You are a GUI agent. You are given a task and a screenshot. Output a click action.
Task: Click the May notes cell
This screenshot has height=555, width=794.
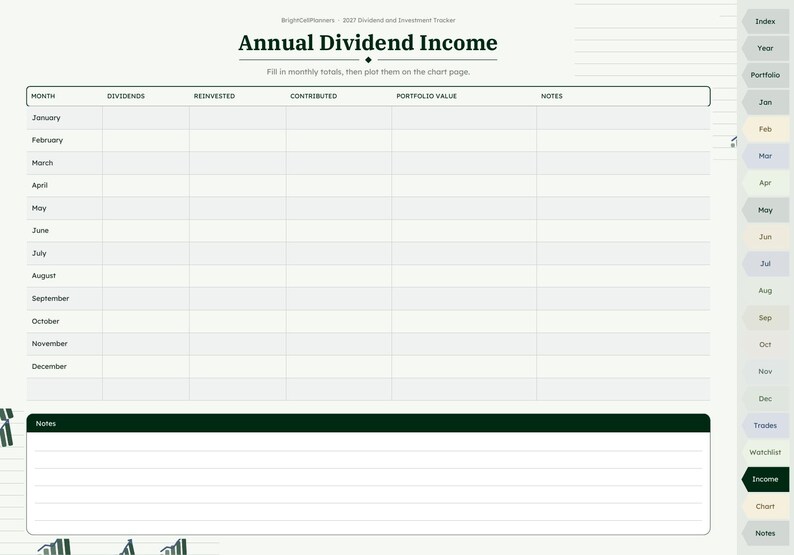coord(623,208)
